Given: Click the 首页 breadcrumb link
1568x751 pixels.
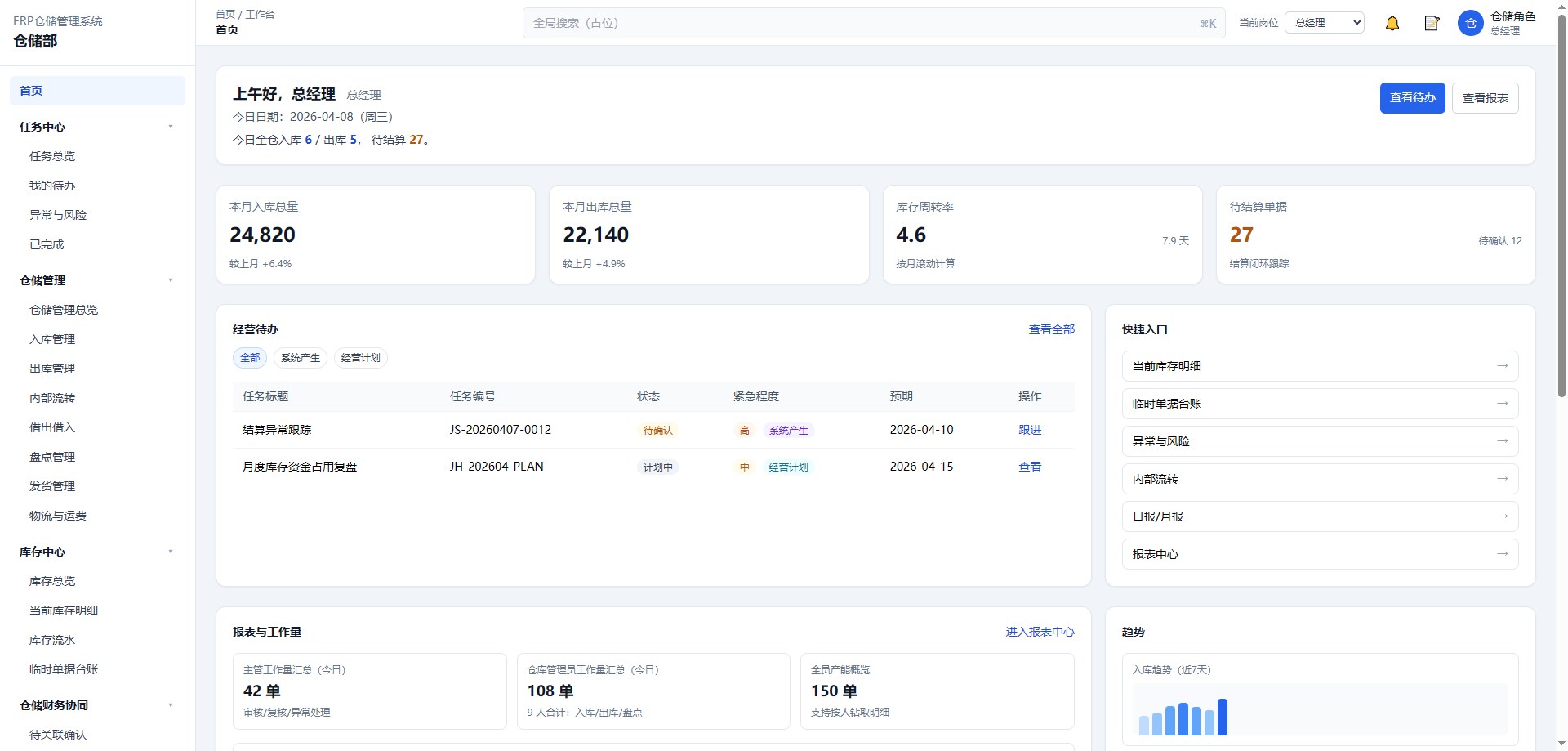Looking at the screenshot, I should 225,14.
